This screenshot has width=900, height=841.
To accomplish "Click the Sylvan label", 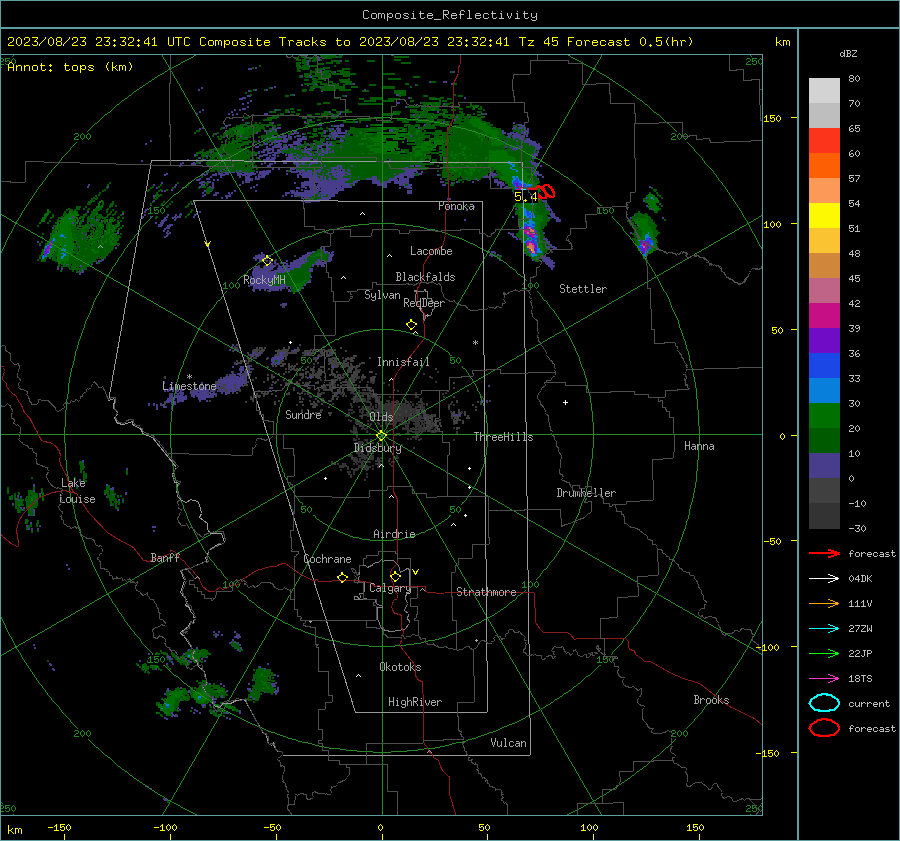I will tap(382, 295).
